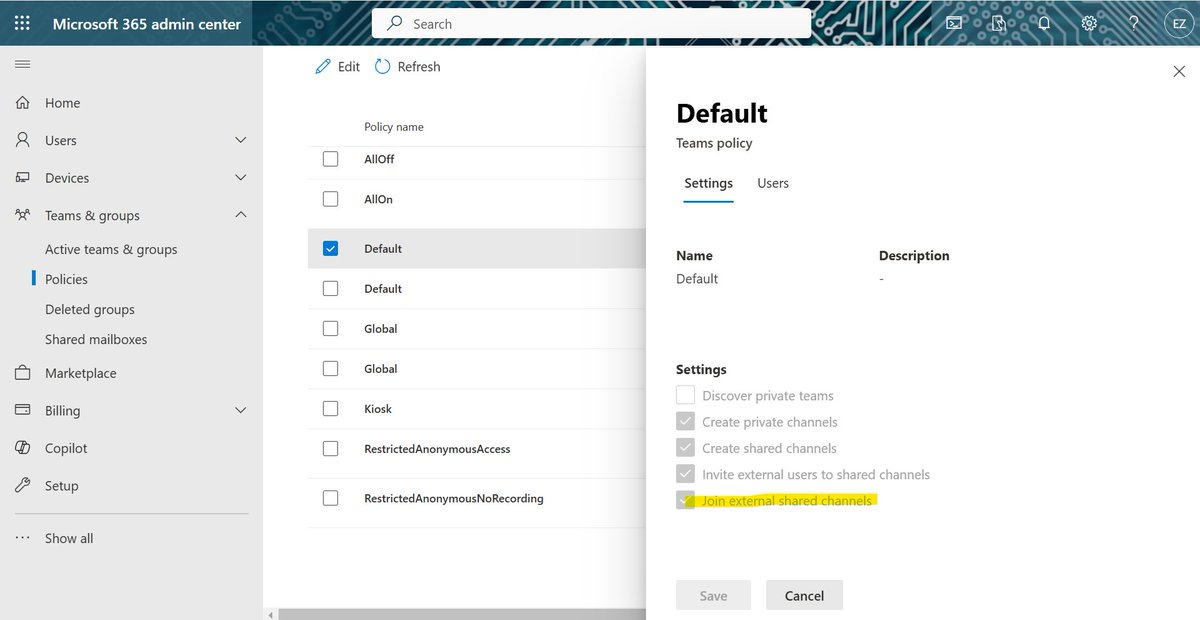Switch to the Users tab in panel
The width and height of the screenshot is (1200, 620).
[x=773, y=183]
